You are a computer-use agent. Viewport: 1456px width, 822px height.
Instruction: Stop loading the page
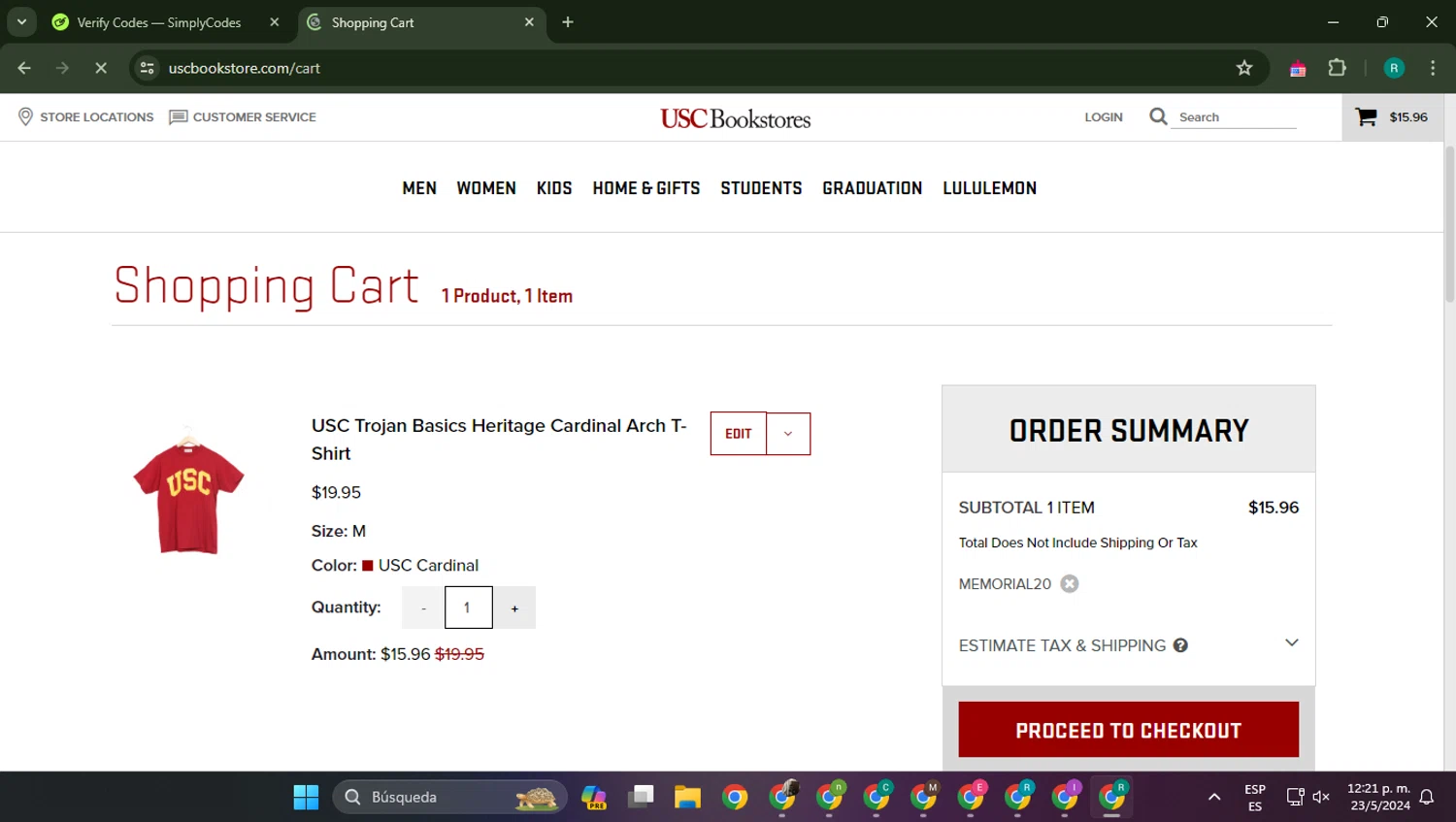point(101,68)
